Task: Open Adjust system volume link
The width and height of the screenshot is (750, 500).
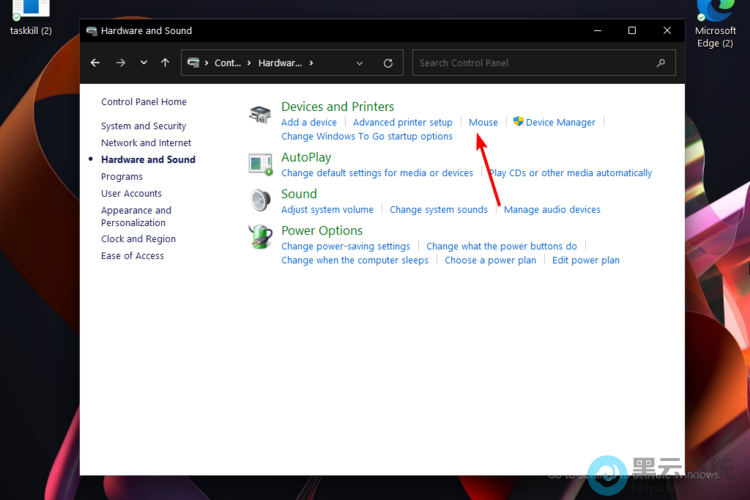Action: [x=327, y=210]
